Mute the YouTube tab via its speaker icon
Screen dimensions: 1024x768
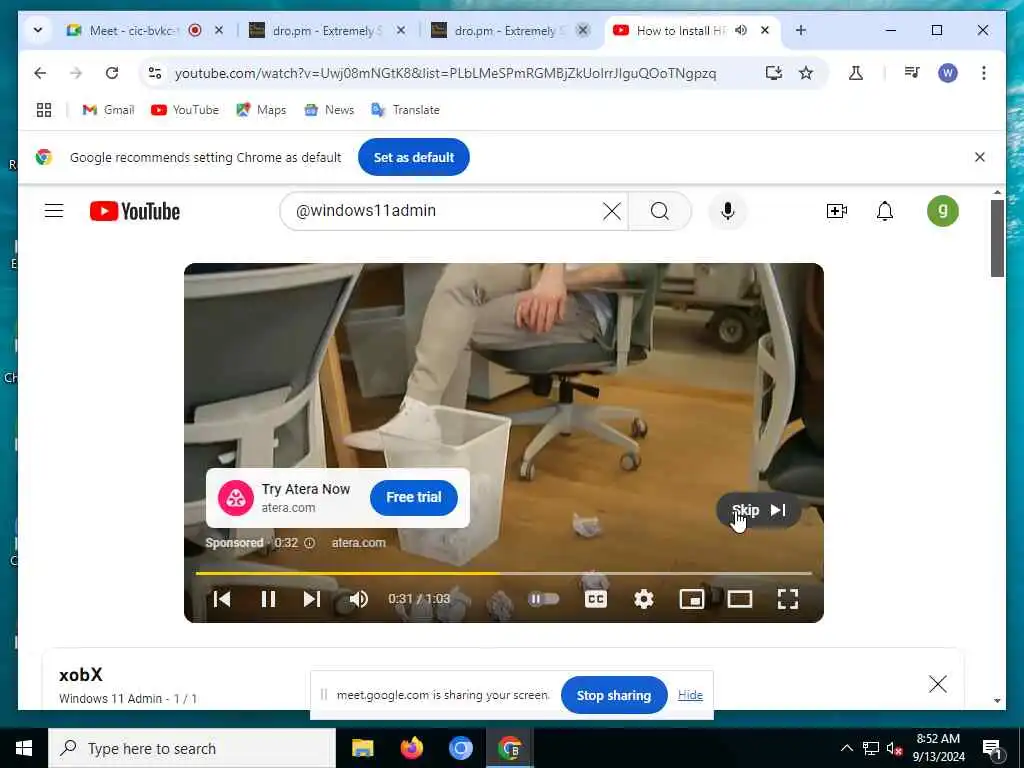(x=741, y=30)
